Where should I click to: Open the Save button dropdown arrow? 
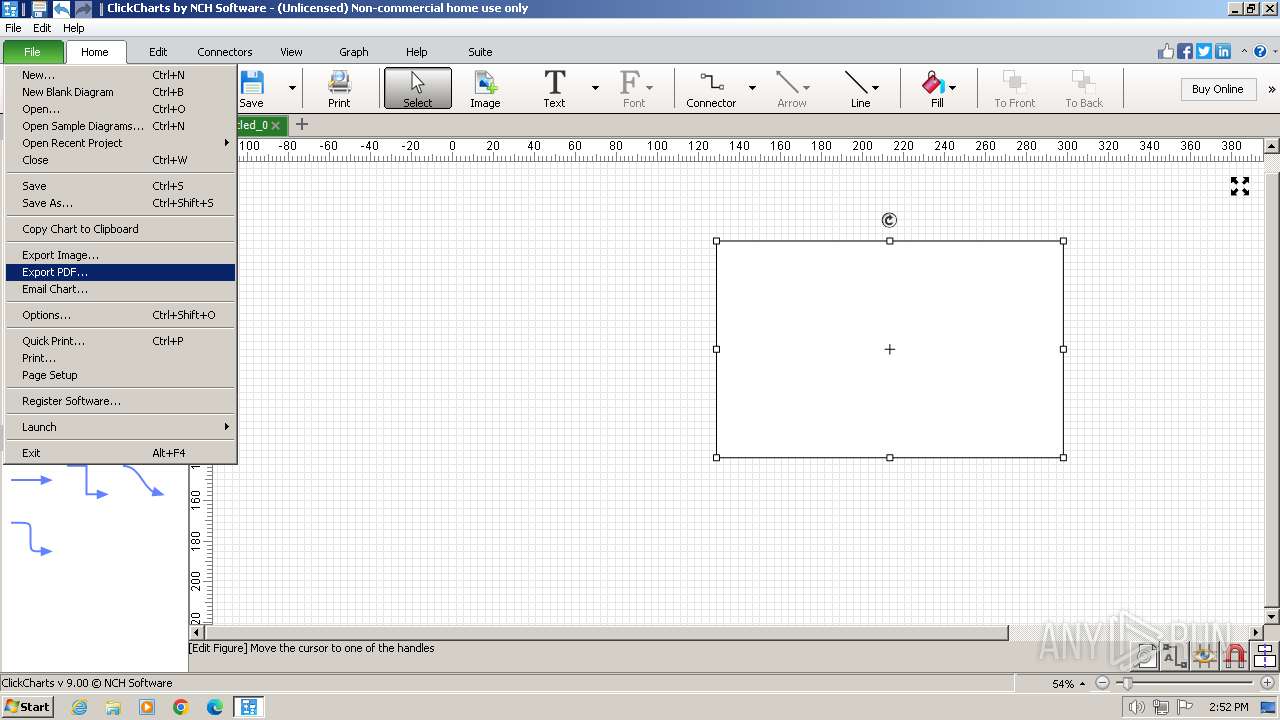tap(292, 88)
